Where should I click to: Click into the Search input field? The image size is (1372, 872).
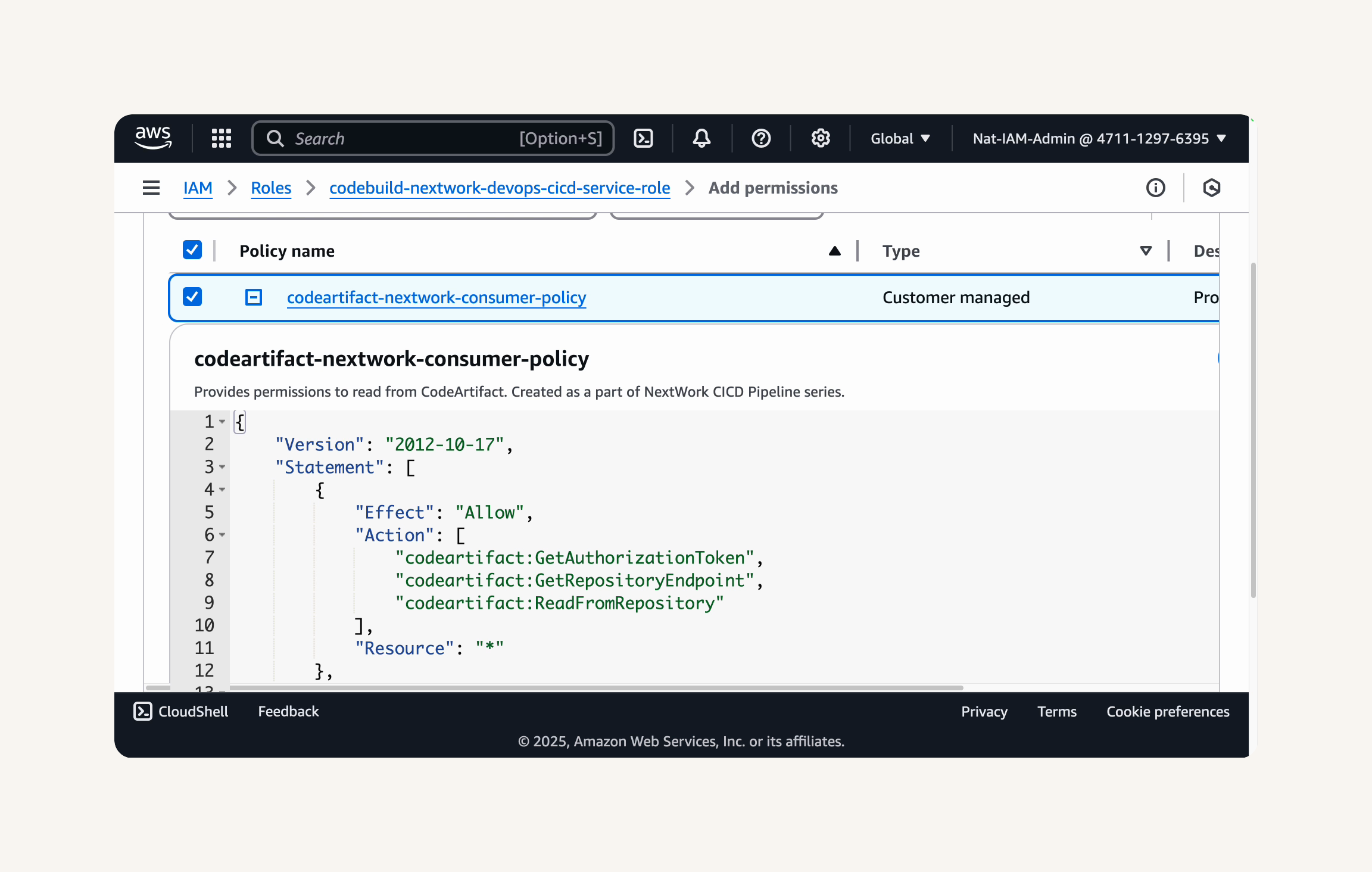[433, 138]
